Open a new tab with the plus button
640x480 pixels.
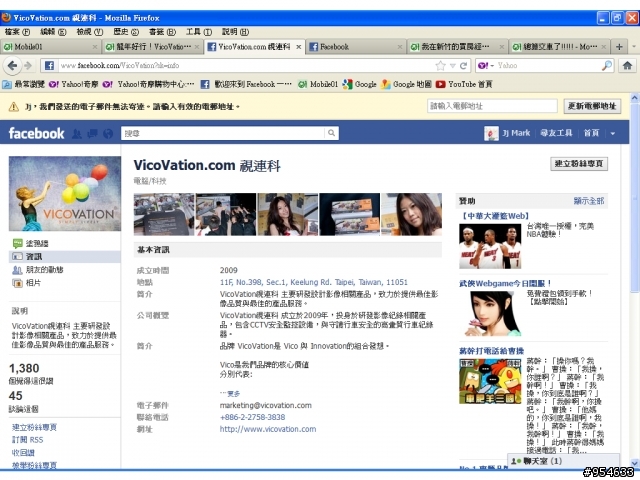619,47
